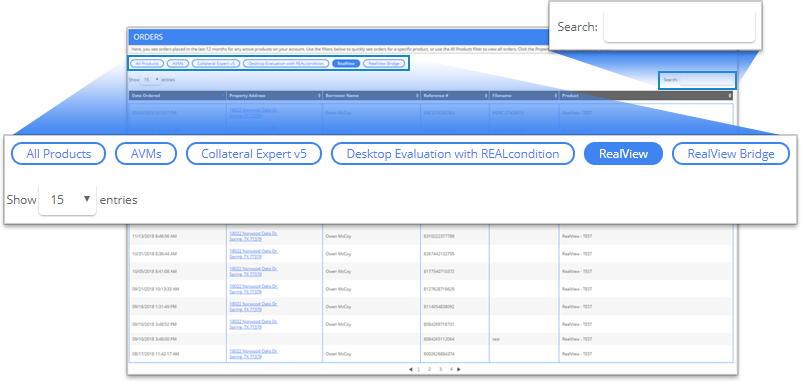Click sort arrows on Product column
This screenshot has width=801, height=382.
729,96
